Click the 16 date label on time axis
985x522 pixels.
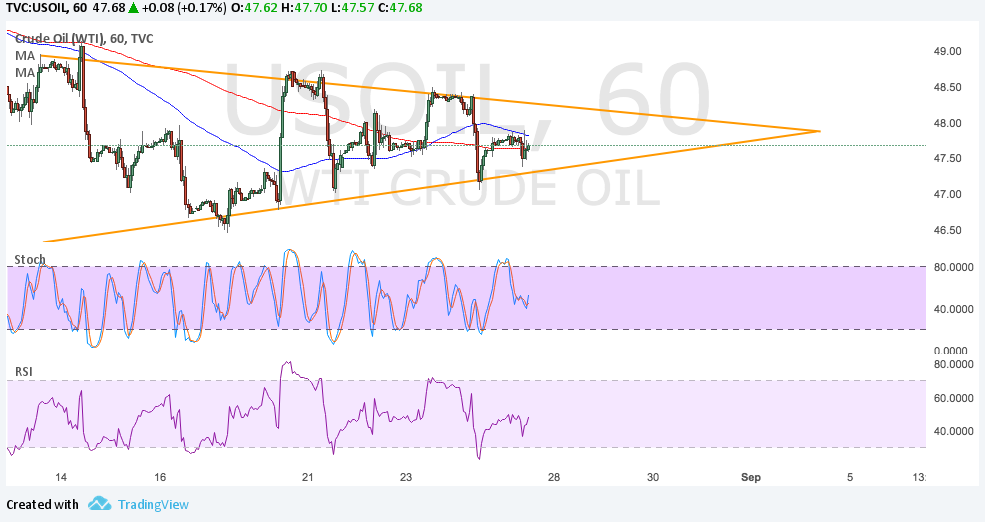pos(160,477)
